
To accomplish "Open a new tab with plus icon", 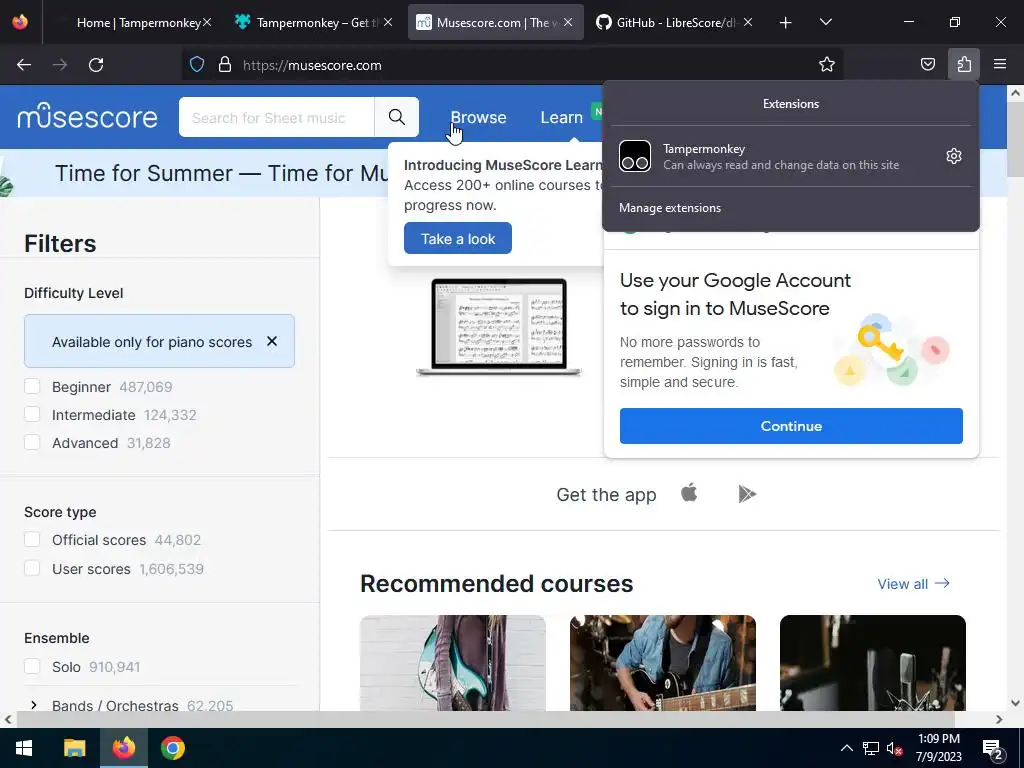I will [x=786, y=23].
